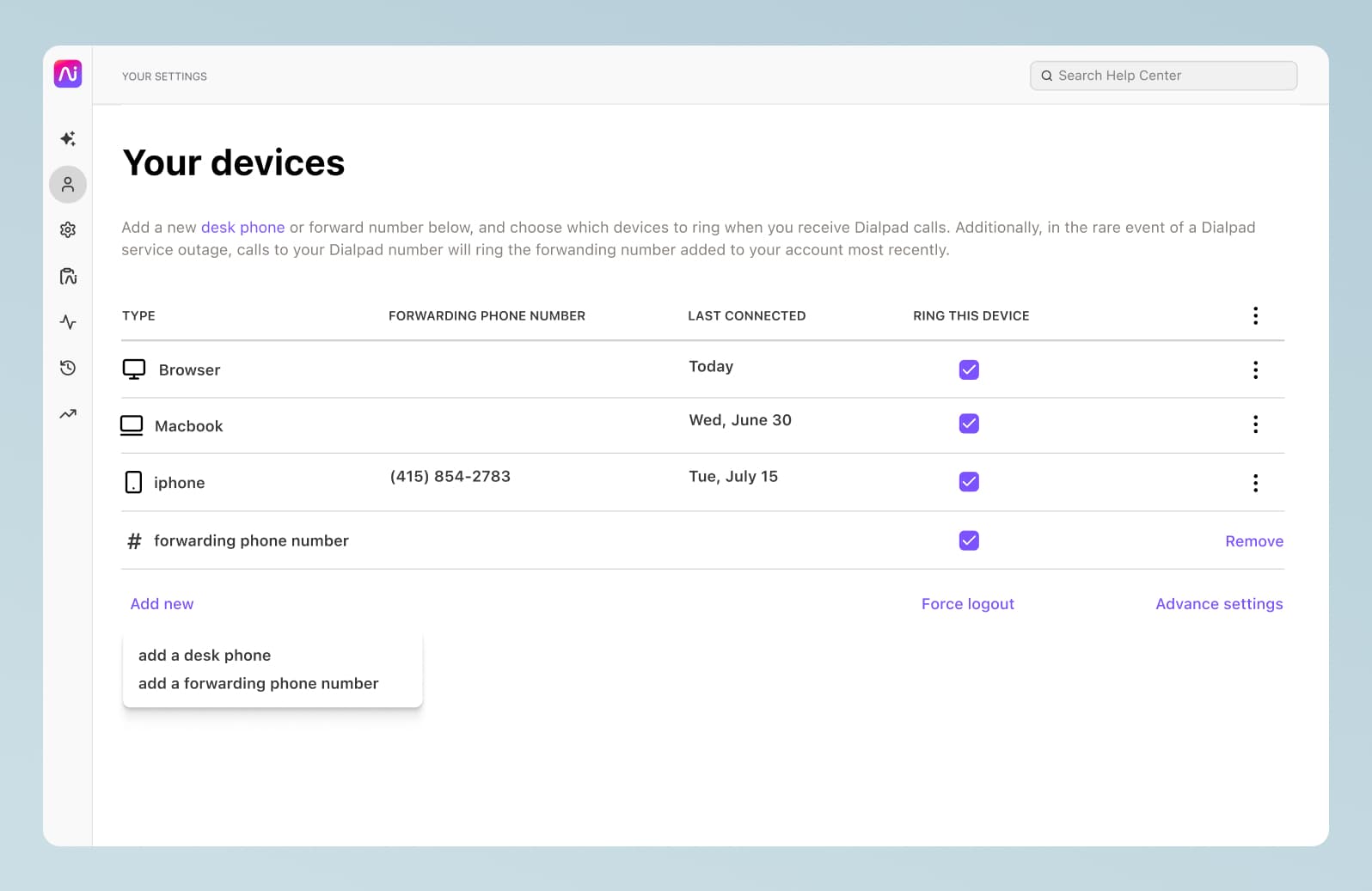
Task: Disable ringing for the iphone device
Action: coord(969,481)
